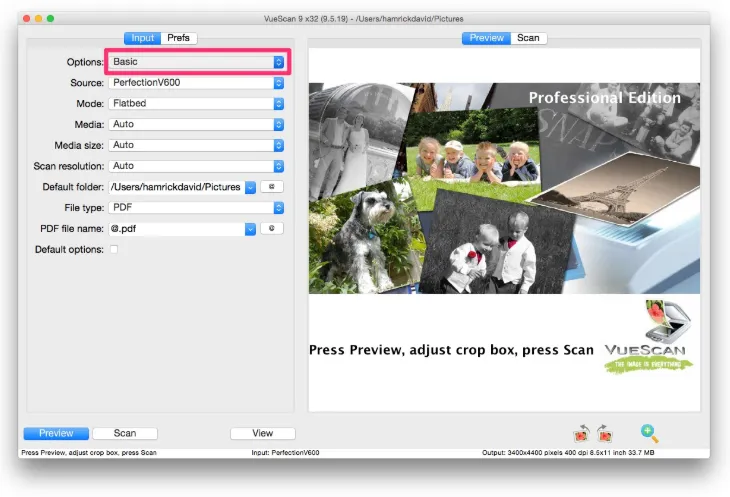Select the Scan tab above the image
The width and height of the screenshot is (730, 497).
528,38
